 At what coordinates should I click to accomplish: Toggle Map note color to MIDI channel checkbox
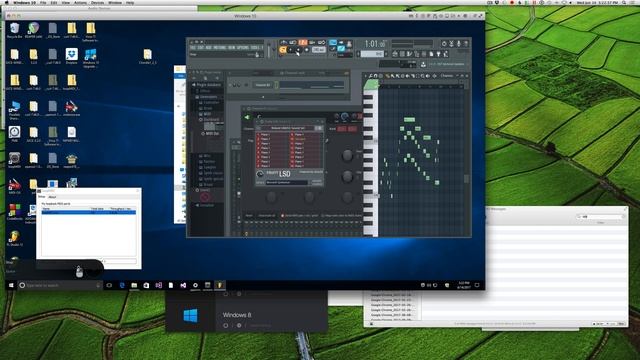323,216
